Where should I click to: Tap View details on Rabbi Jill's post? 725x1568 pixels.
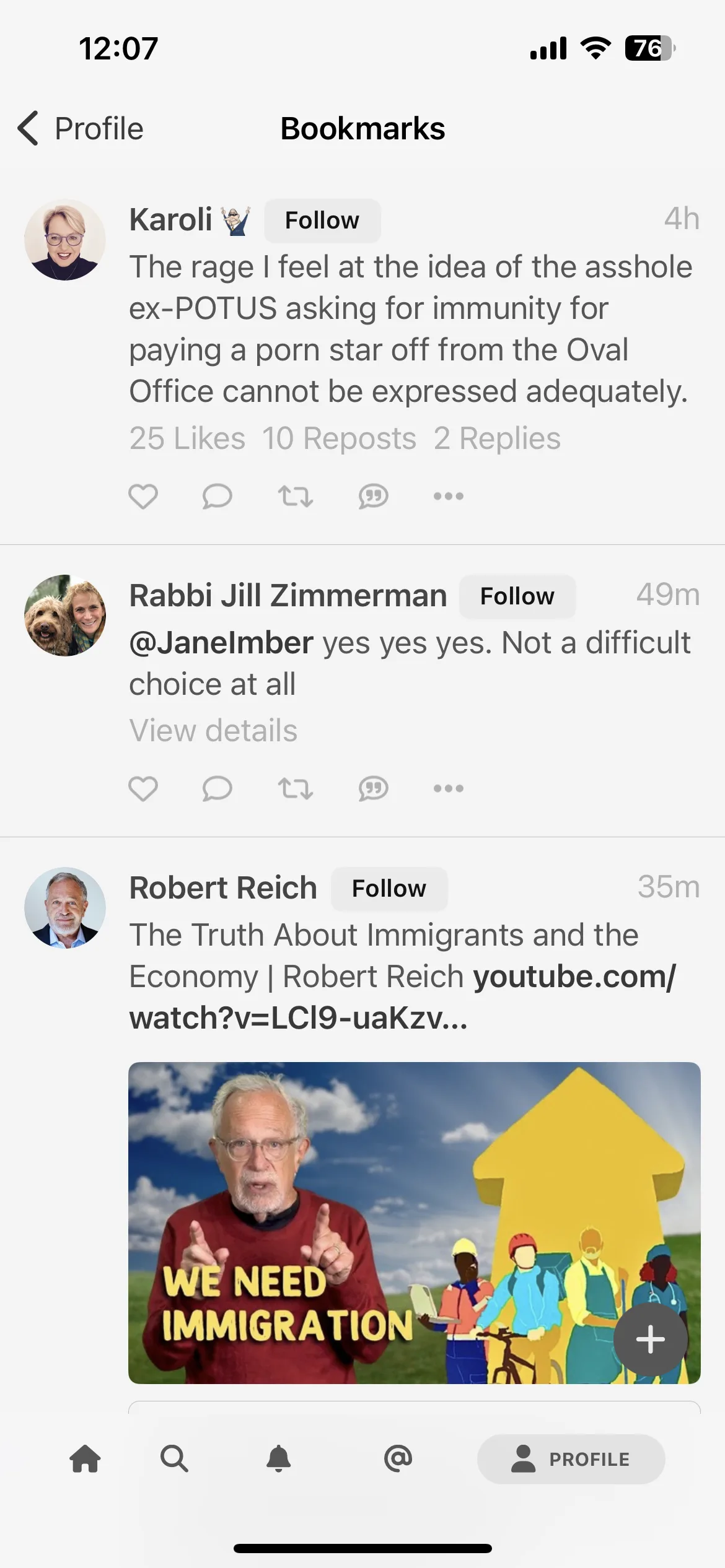(x=213, y=730)
